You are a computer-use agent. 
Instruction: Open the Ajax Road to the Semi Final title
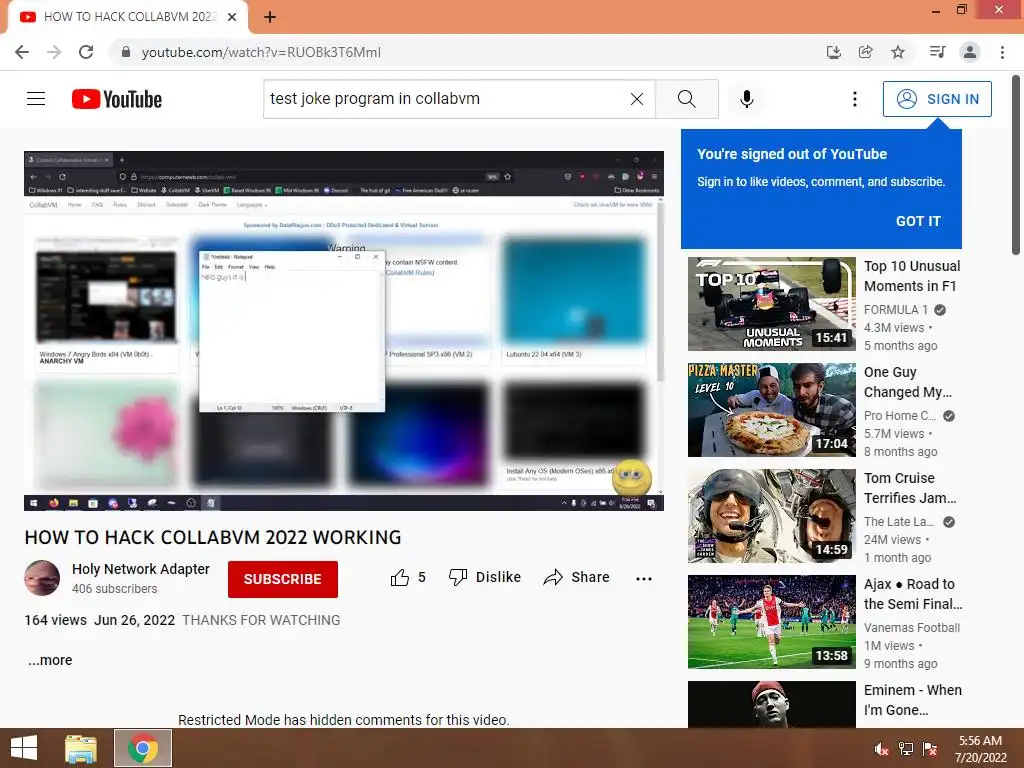pyautogui.click(x=913, y=594)
